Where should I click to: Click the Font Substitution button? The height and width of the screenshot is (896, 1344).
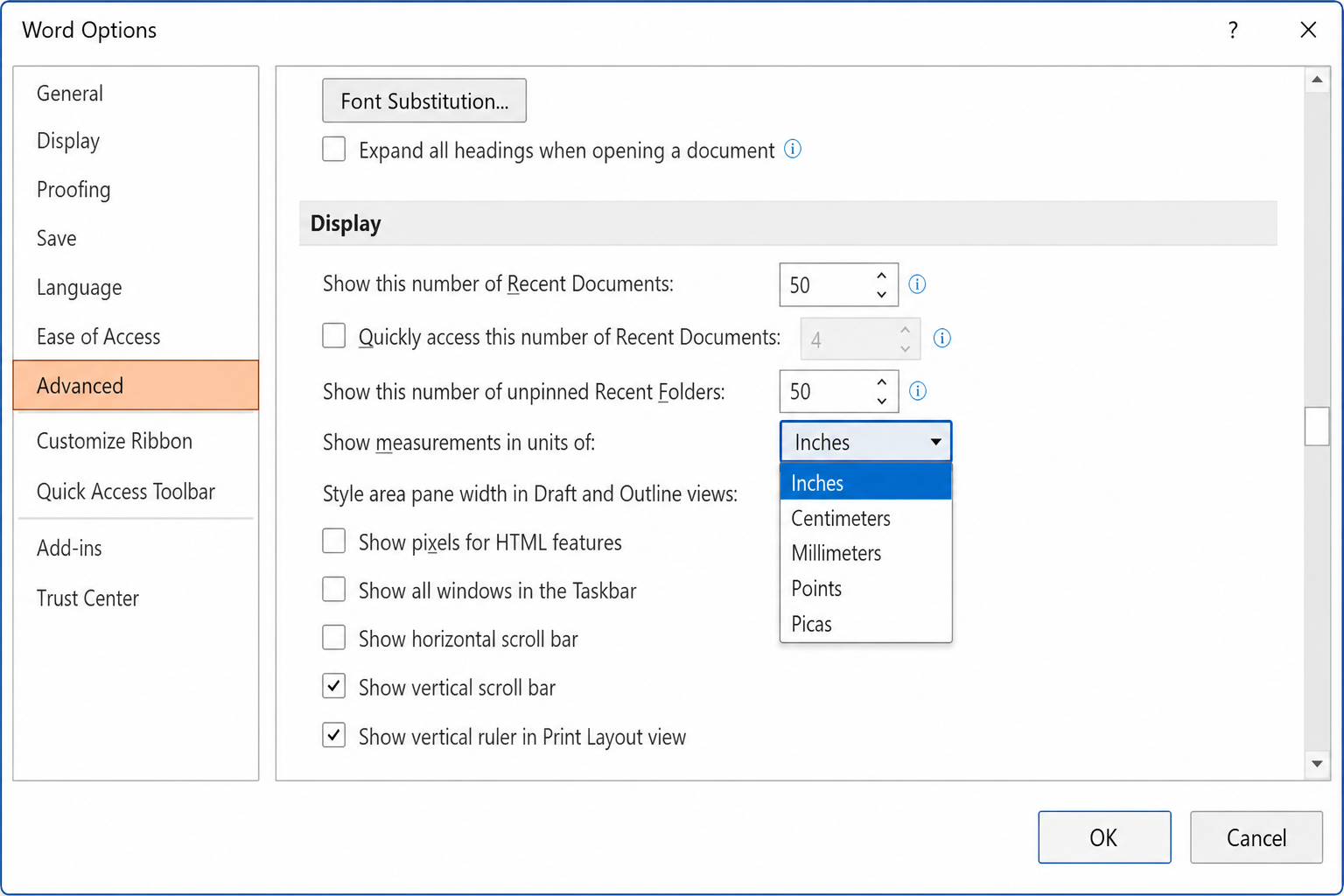pyautogui.click(x=424, y=101)
